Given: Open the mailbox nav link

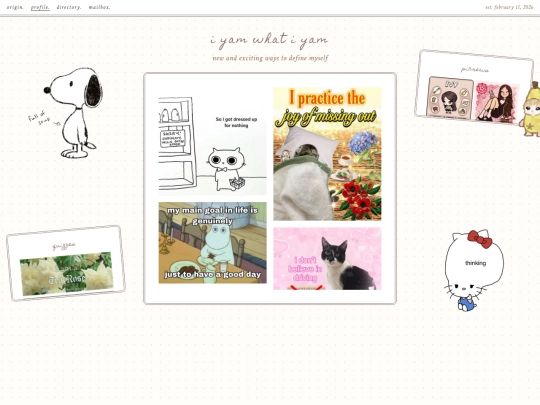Looking at the screenshot, I should [100, 7].
